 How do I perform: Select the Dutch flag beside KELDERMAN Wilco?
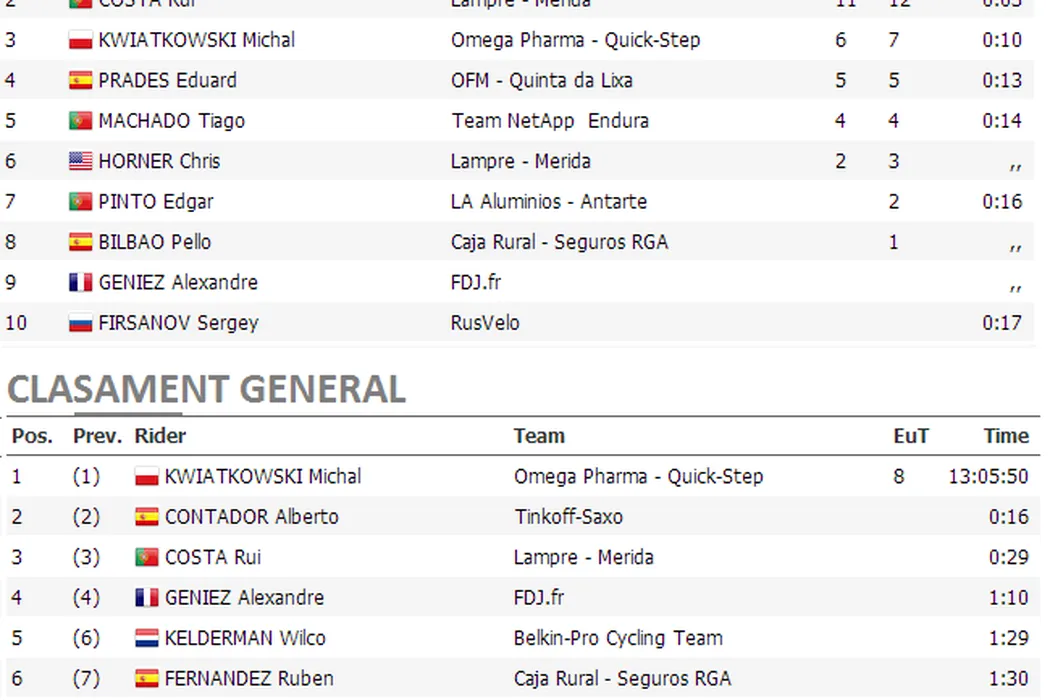(146, 638)
